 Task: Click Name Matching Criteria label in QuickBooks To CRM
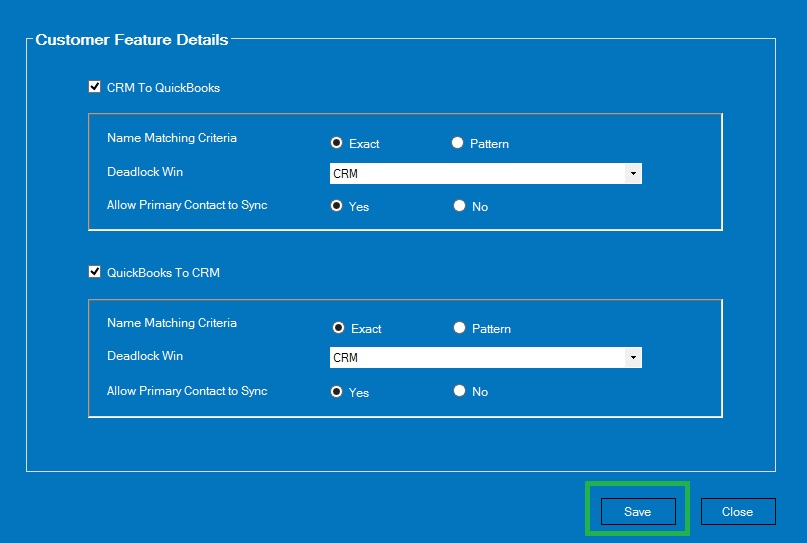[x=172, y=323]
